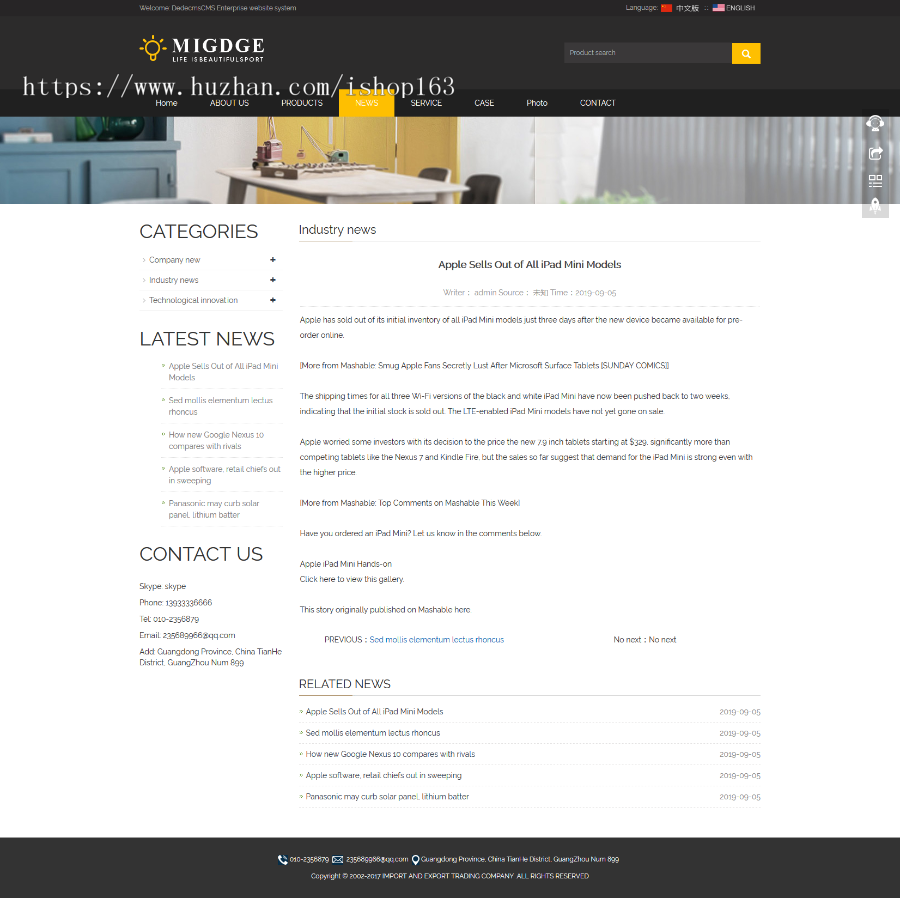This screenshot has width=900, height=898.
Task: Click the Skype contact line
Action: pos(162,586)
